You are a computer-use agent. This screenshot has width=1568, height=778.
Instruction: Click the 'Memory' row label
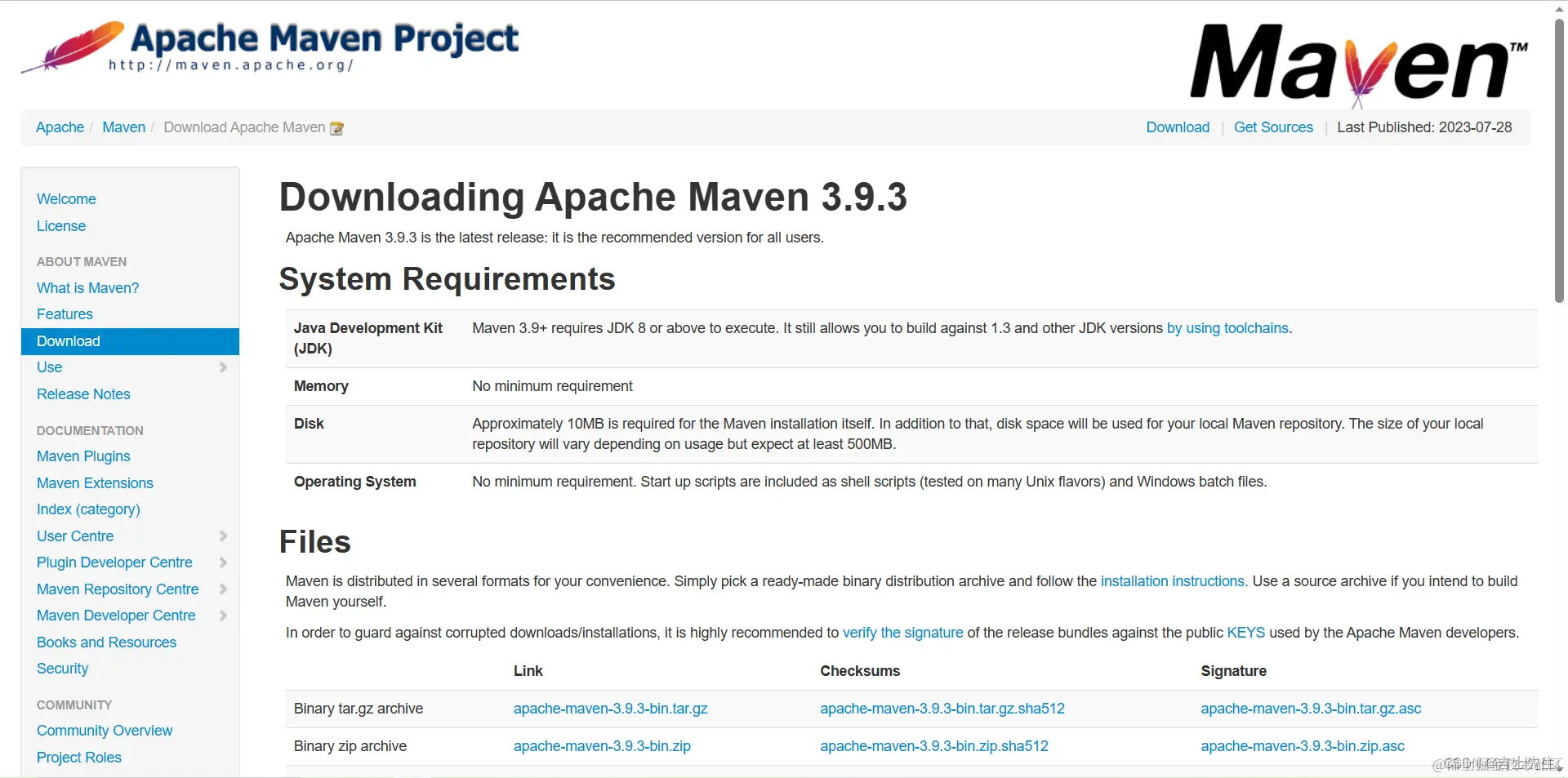[321, 386]
